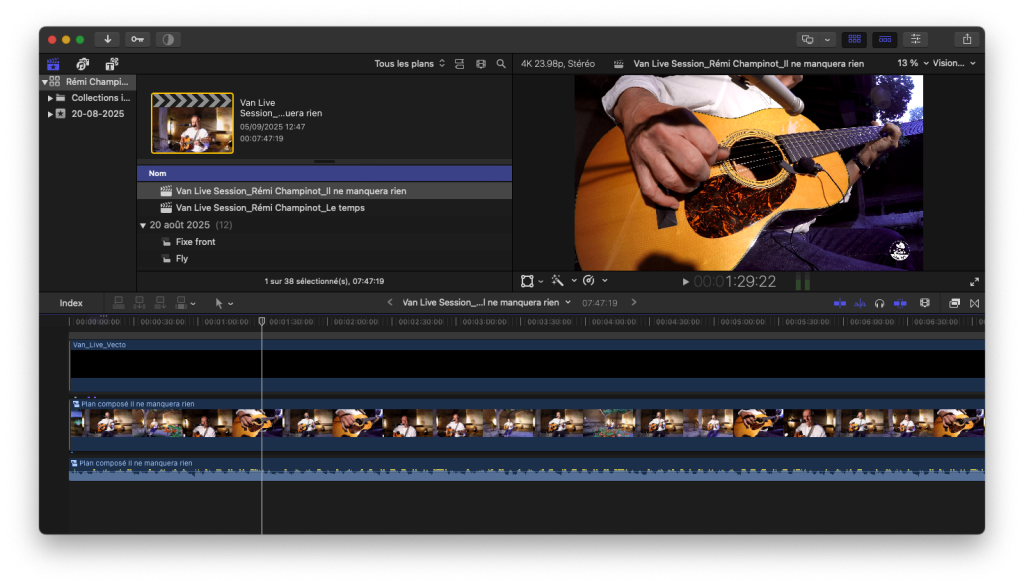Image resolution: width=1024 pixels, height=586 pixels.
Task: Open the Photos and Audio sidebar
Action: (82, 64)
